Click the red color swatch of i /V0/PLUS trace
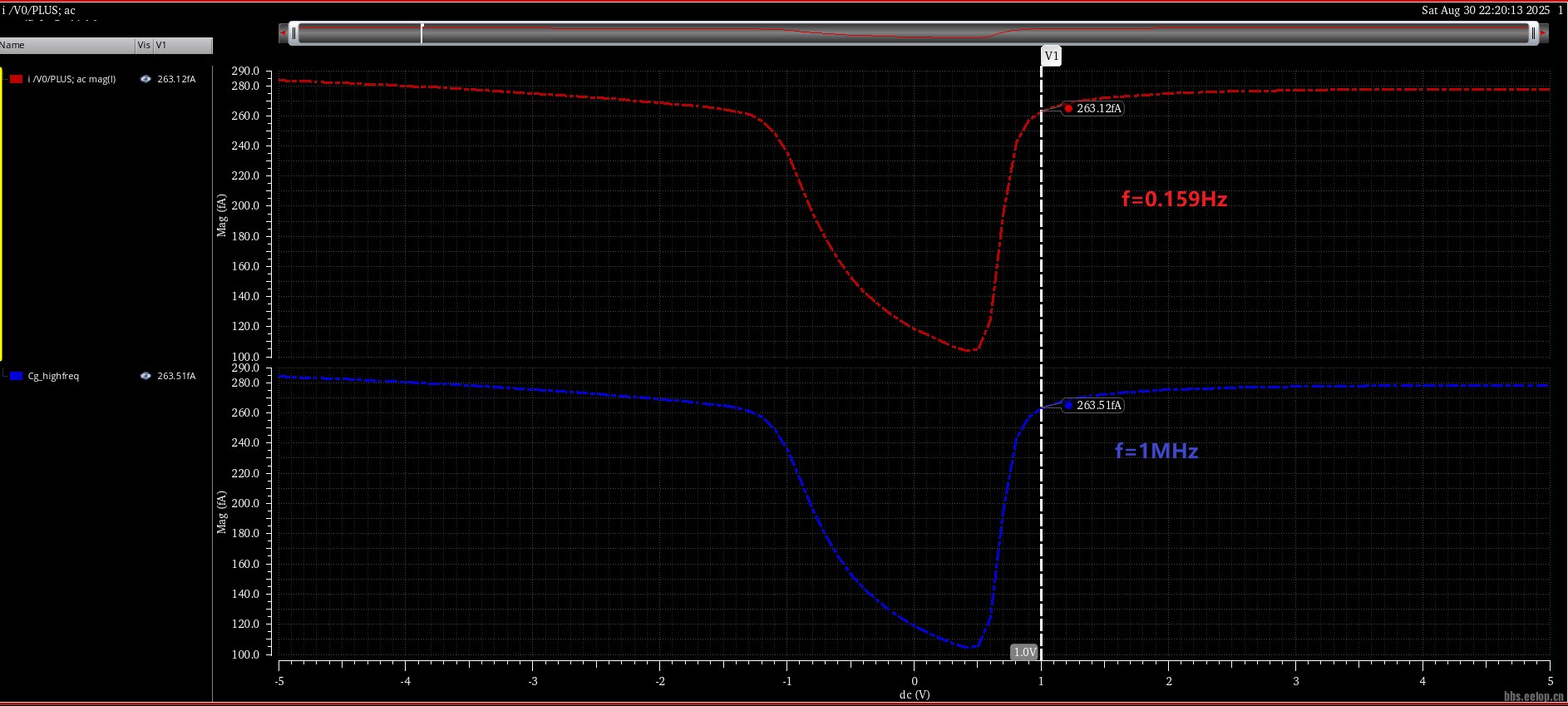 (16, 79)
